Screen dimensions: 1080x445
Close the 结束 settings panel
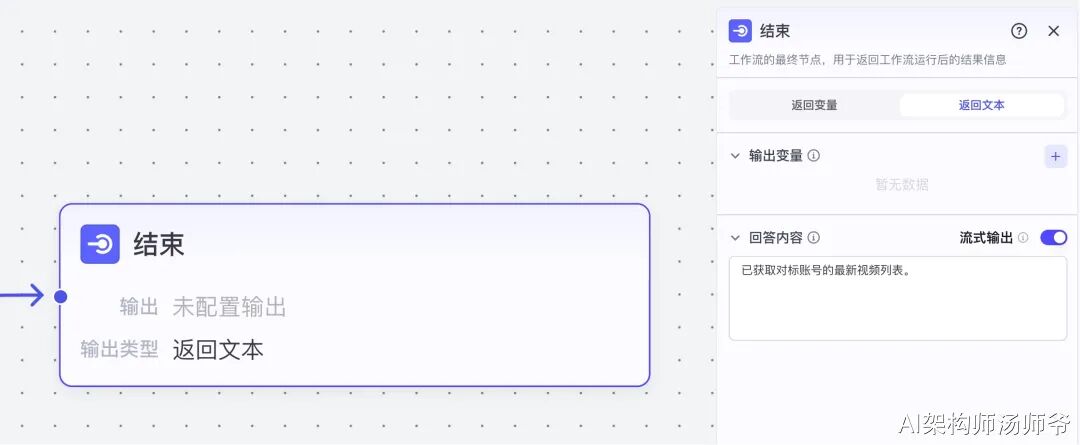click(1053, 31)
